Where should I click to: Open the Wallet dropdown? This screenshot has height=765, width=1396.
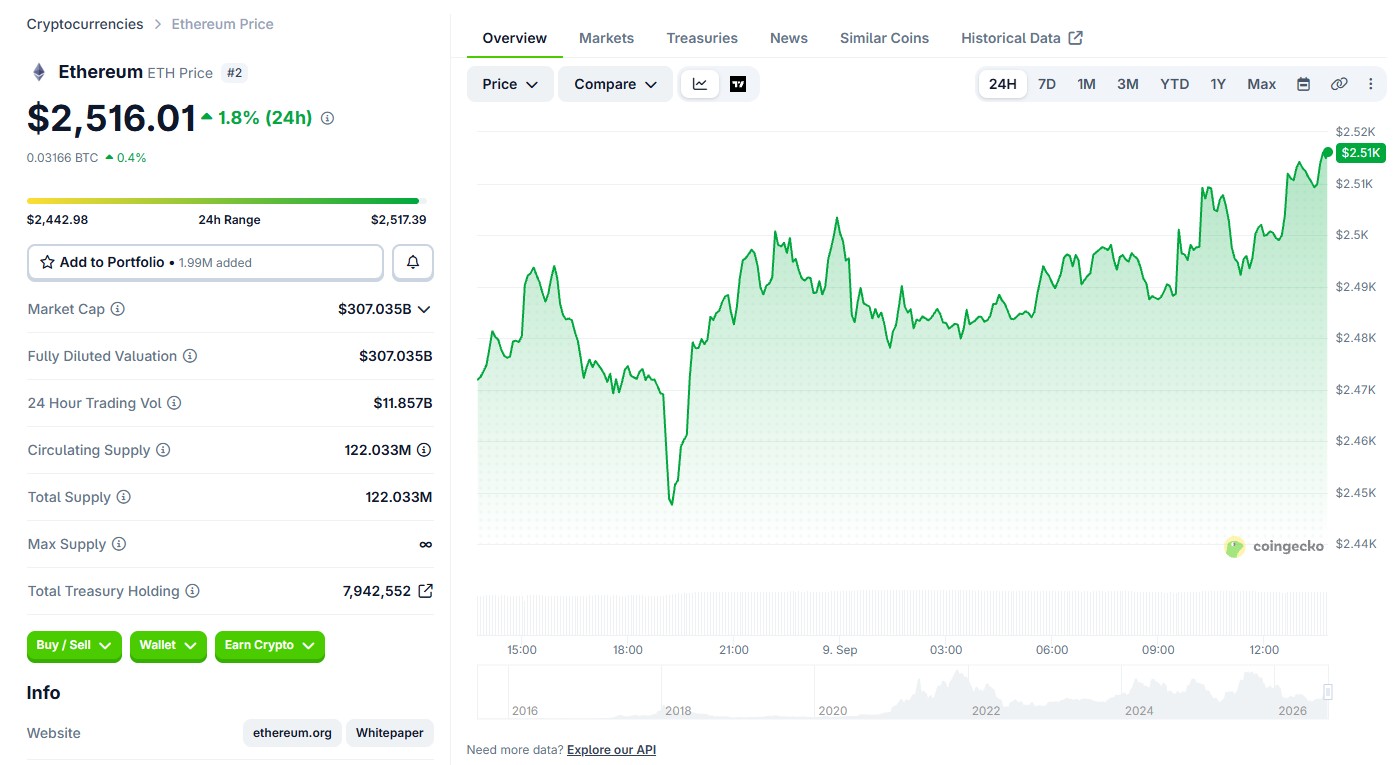pos(168,646)
